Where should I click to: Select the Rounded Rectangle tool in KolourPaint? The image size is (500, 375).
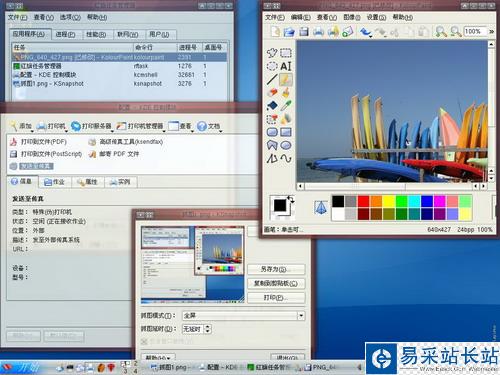coord(272,132)
